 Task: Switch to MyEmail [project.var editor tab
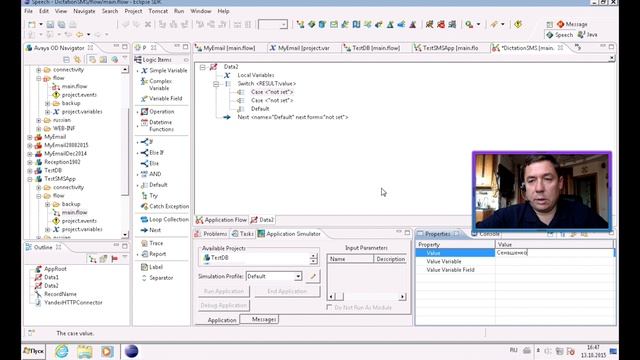point(300,48)
